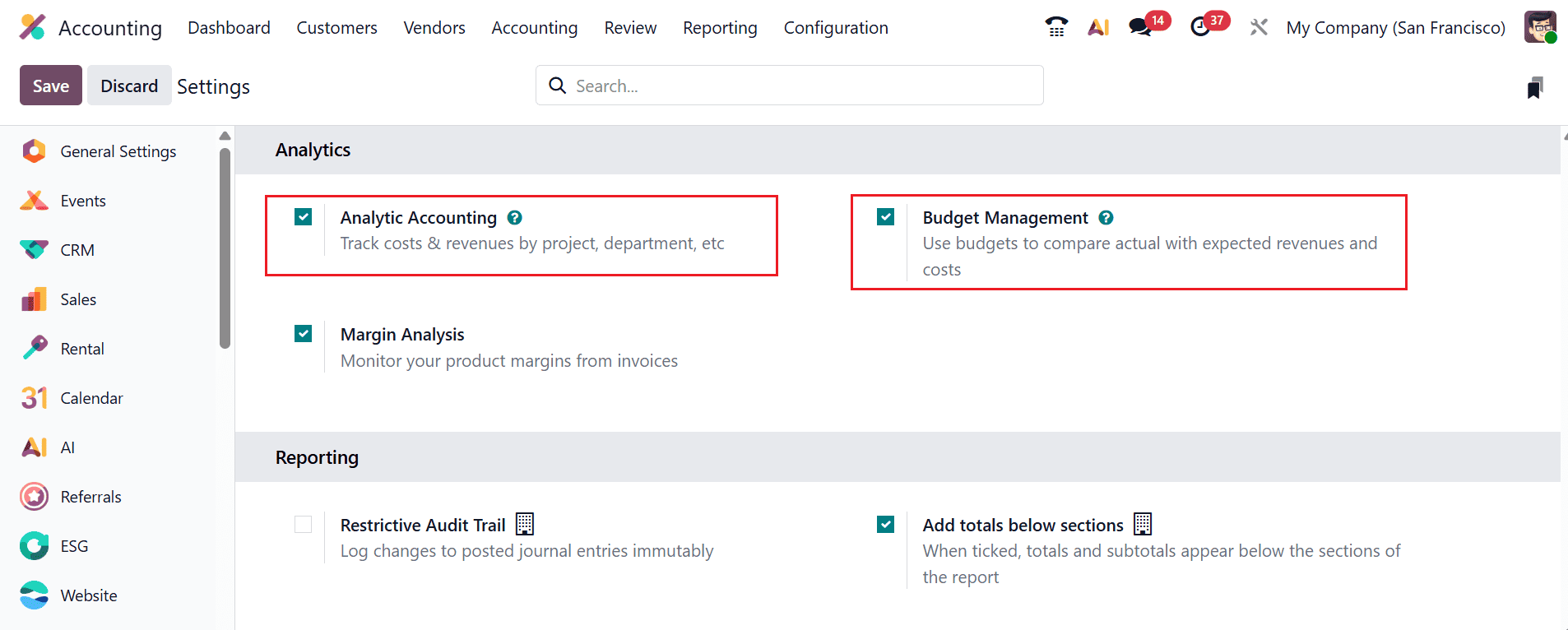Click company building icon beside Add totals below sections
1568x630 pixels.
tap(1143, 524)
